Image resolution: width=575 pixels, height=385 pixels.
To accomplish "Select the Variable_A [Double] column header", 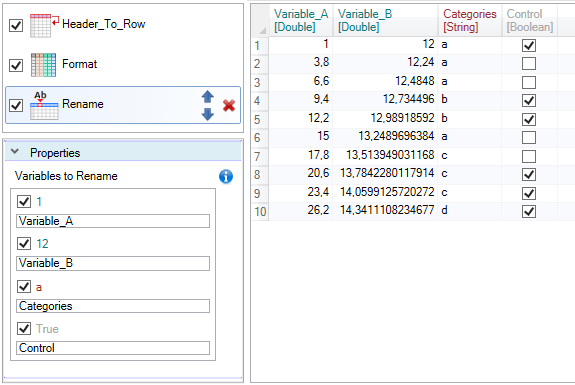I will [301, 21].
